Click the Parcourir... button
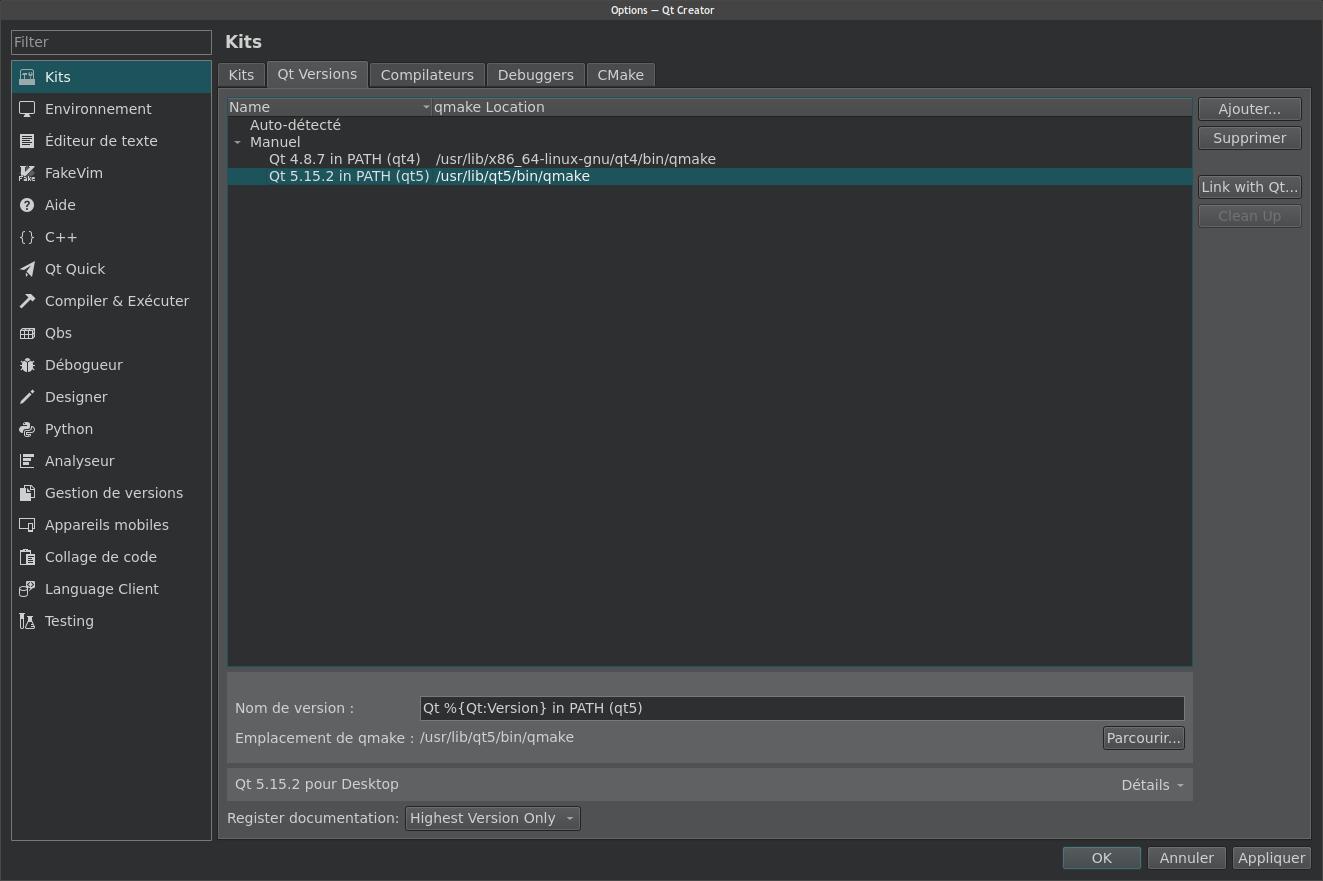 [x=1144, y=738]
